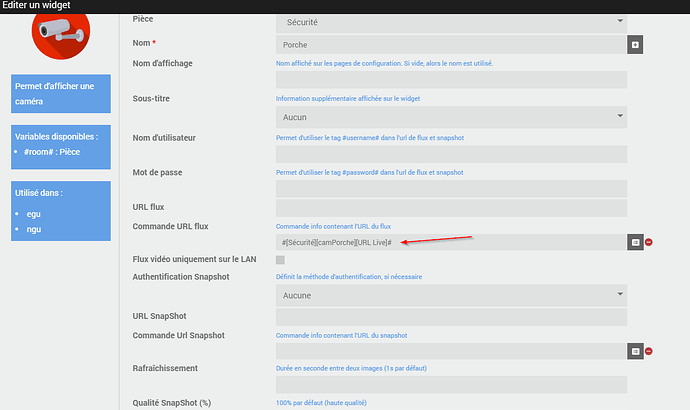Focus the URL SnapShot input field
This screenshot has height=410, width=690.
pos(451,316)
